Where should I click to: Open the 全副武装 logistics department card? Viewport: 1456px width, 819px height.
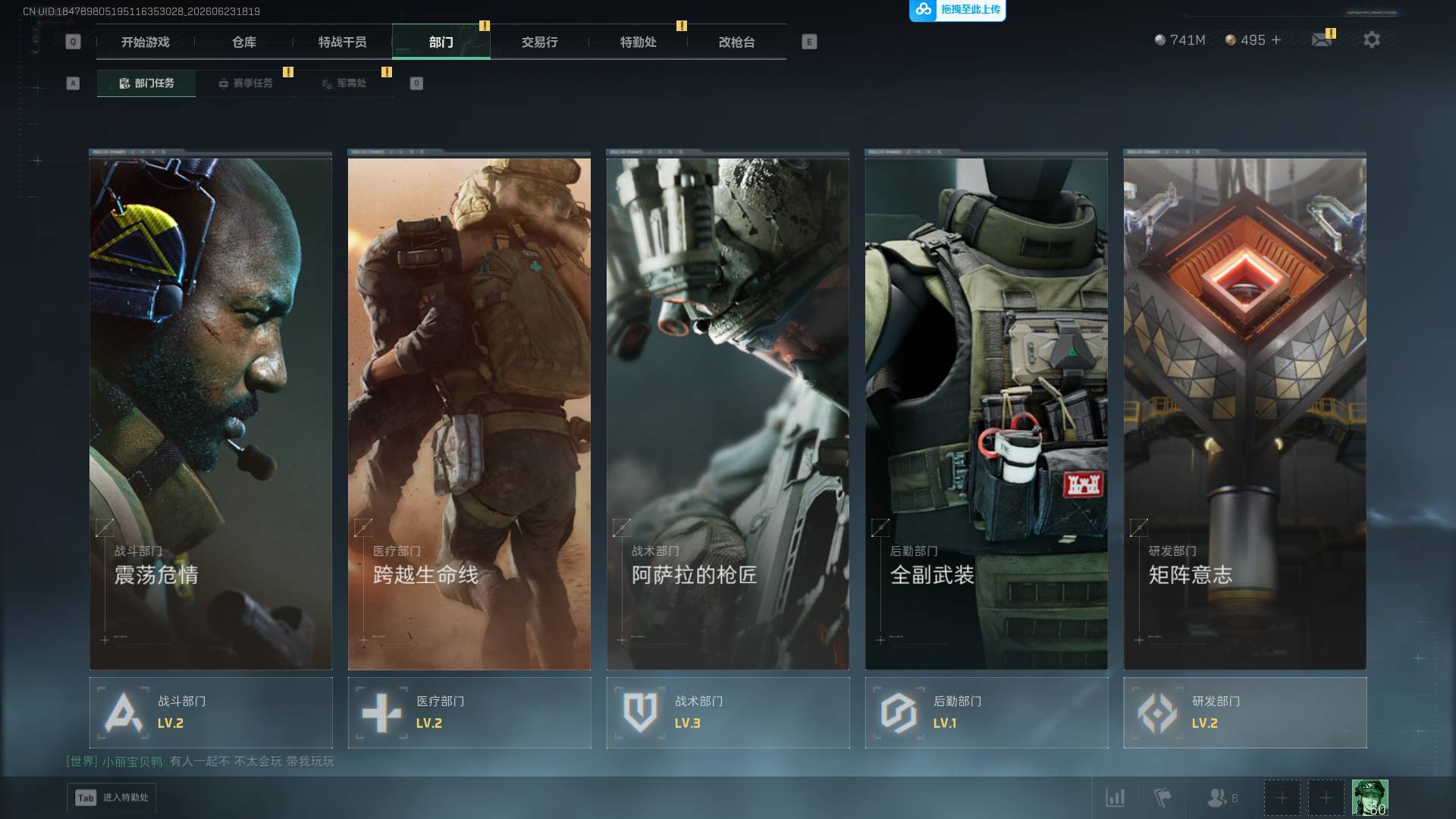coord(987,413)
